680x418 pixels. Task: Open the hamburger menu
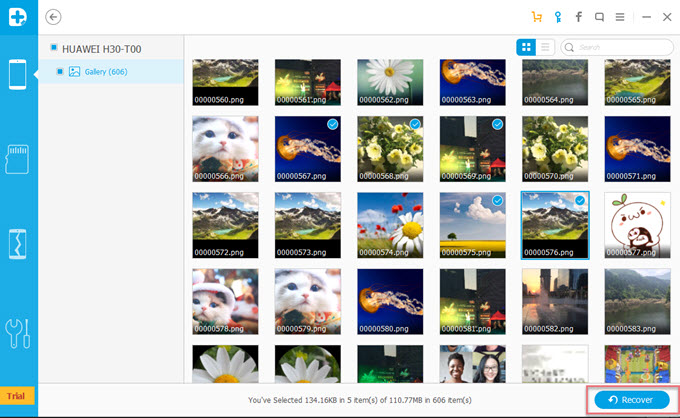pyautogui.click(x=620, y=17)
